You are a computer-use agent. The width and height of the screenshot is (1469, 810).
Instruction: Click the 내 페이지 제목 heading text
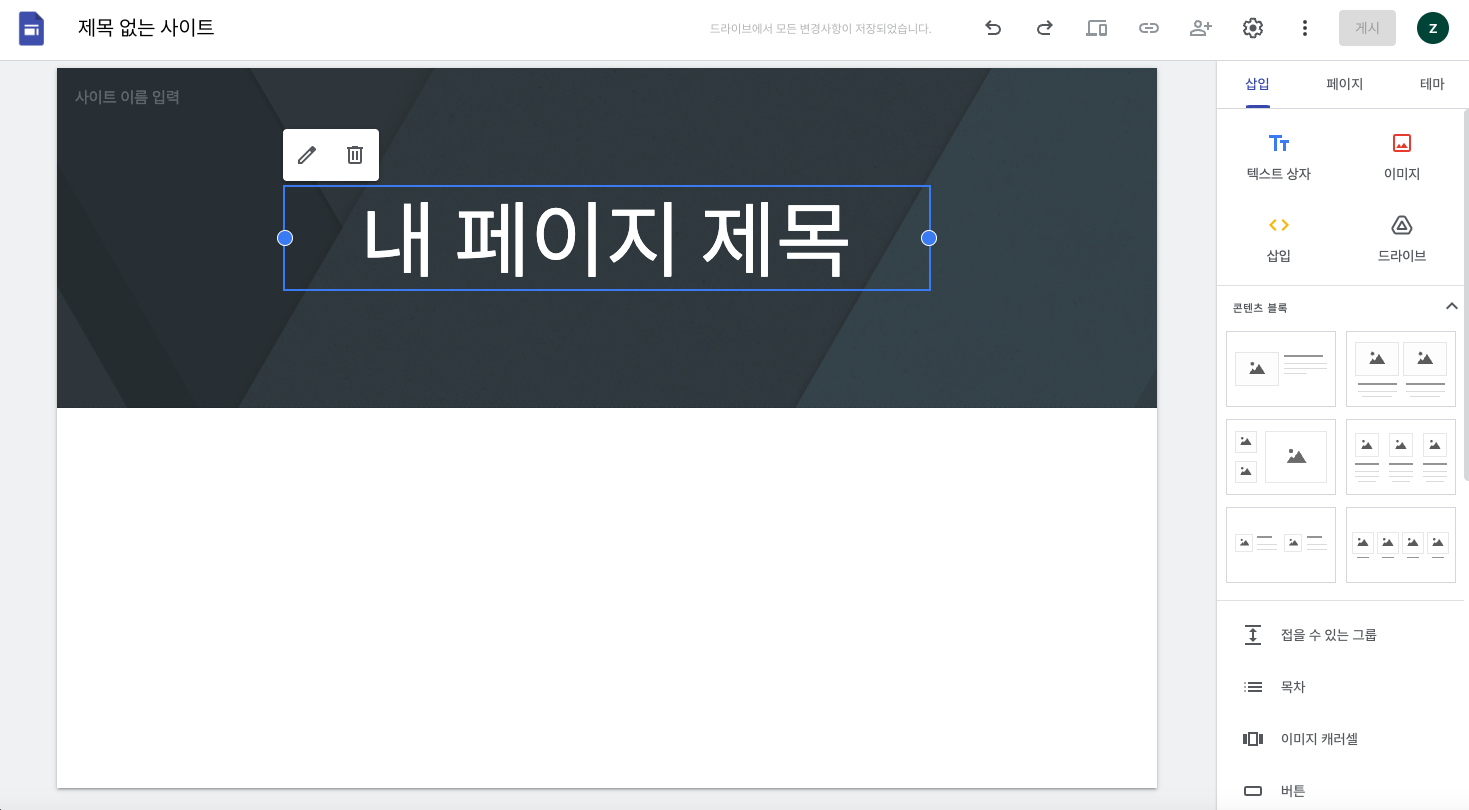tap(606, 240)
